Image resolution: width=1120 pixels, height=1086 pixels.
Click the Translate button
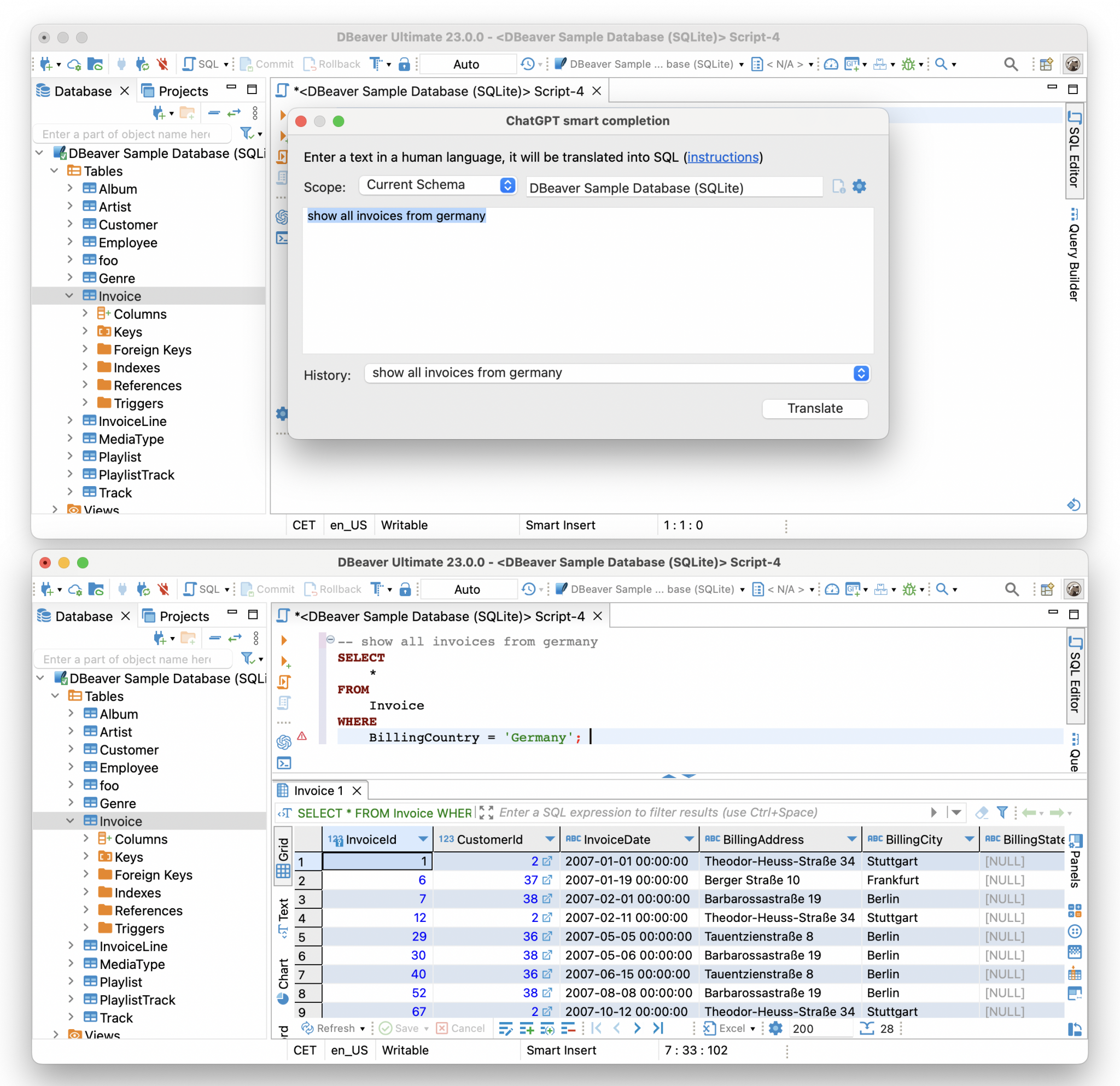point(814,408)
